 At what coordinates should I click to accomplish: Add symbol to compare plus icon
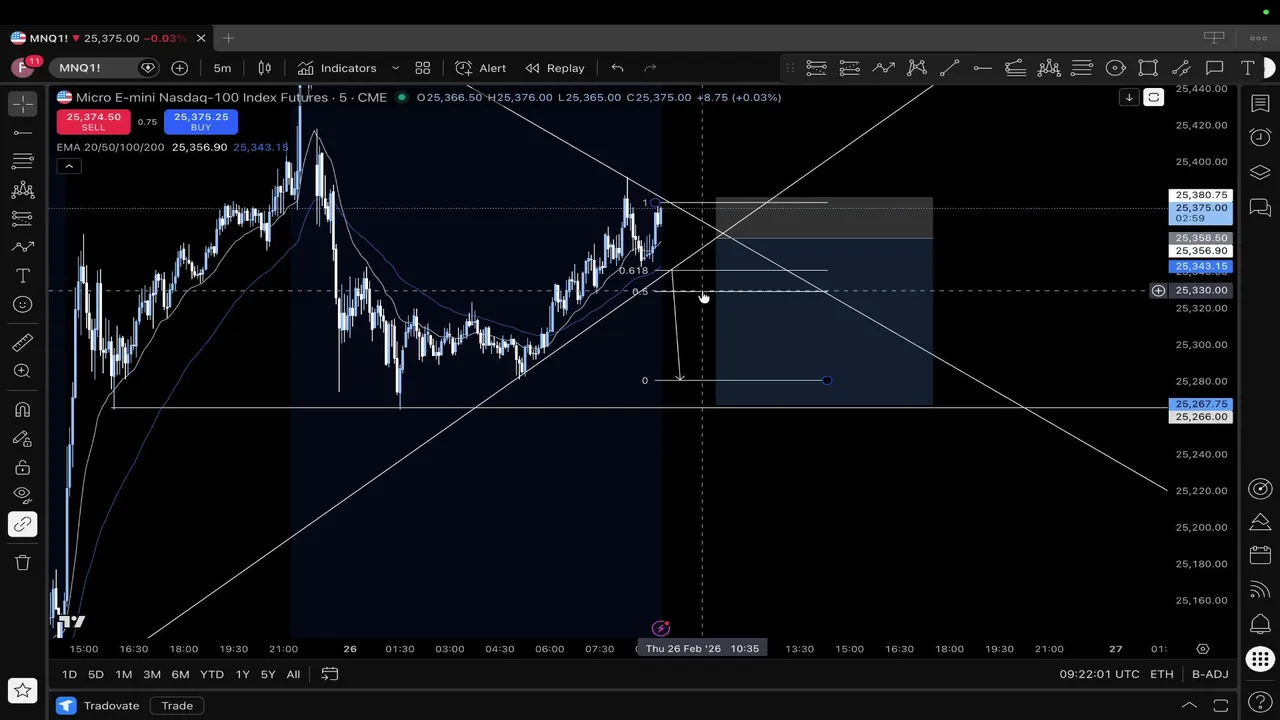pos(180,68)
